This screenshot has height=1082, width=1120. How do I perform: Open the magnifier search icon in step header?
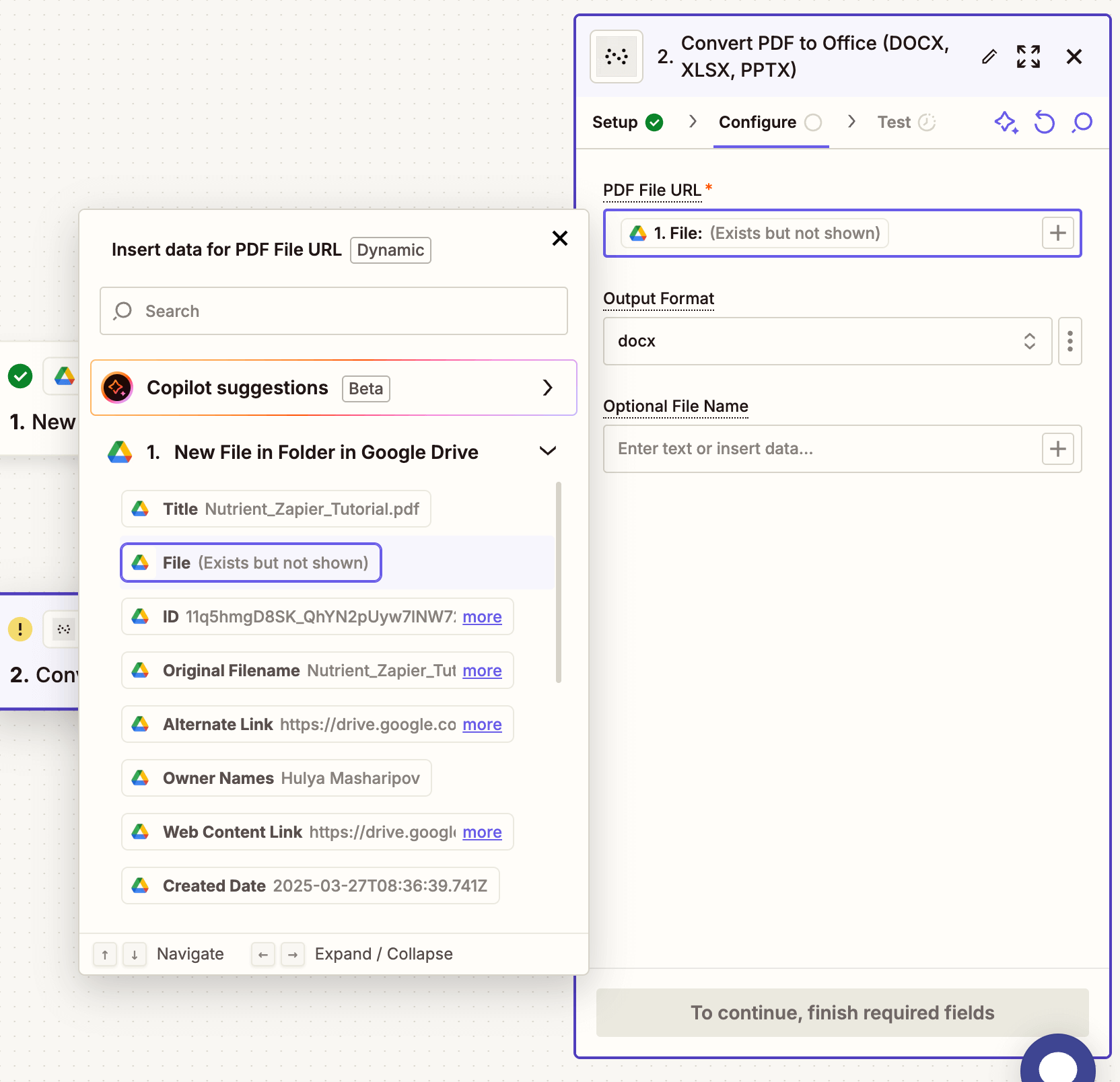(1082, 122)
